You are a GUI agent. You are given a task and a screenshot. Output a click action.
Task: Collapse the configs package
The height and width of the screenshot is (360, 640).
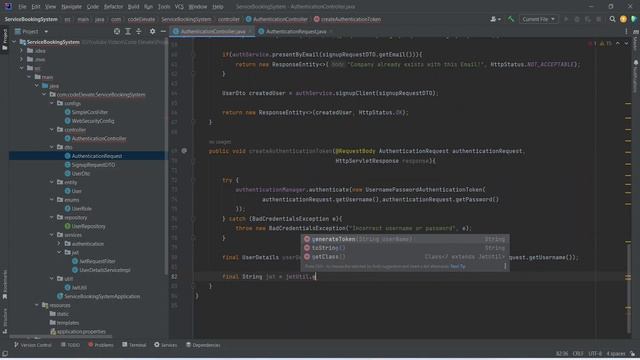pyautogui.click(x=52, y=103)
